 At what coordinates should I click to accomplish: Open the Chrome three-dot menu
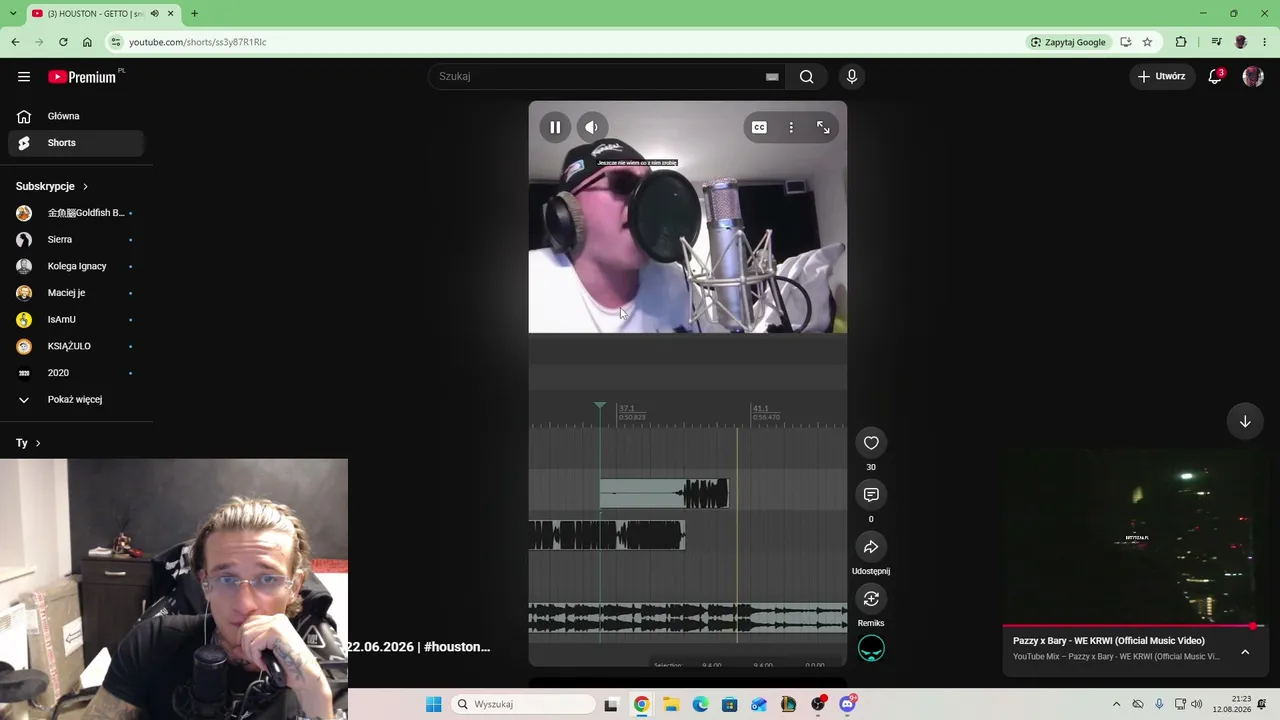(x=1265, y=42)
